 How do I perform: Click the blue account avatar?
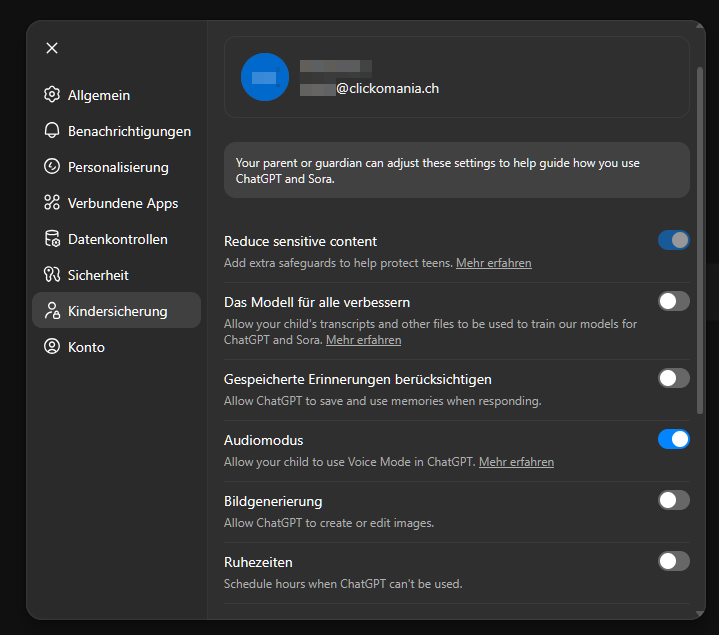coord(265,78)
